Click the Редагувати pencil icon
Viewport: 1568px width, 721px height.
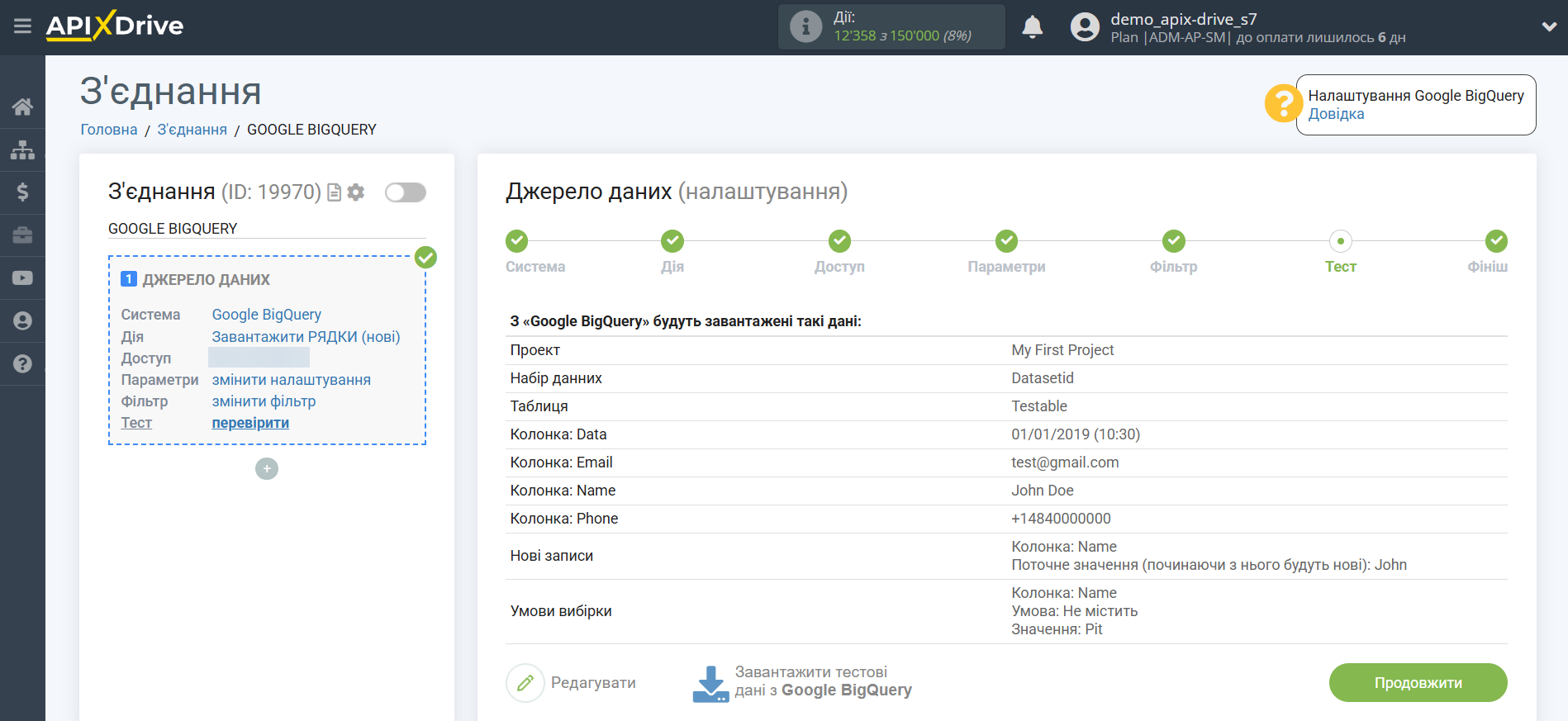click(x=525, y=683)
